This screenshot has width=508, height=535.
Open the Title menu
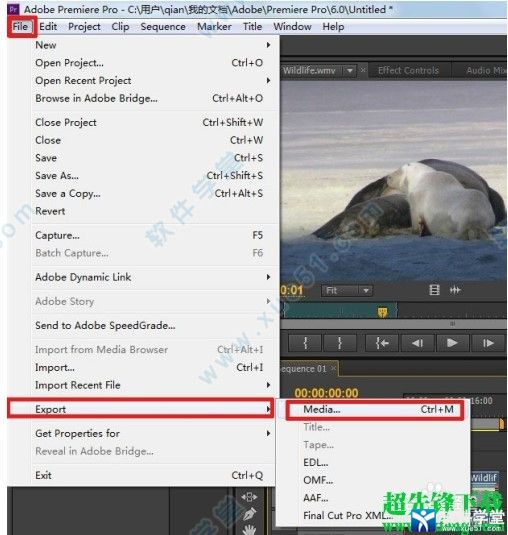[x=252, y=27]
